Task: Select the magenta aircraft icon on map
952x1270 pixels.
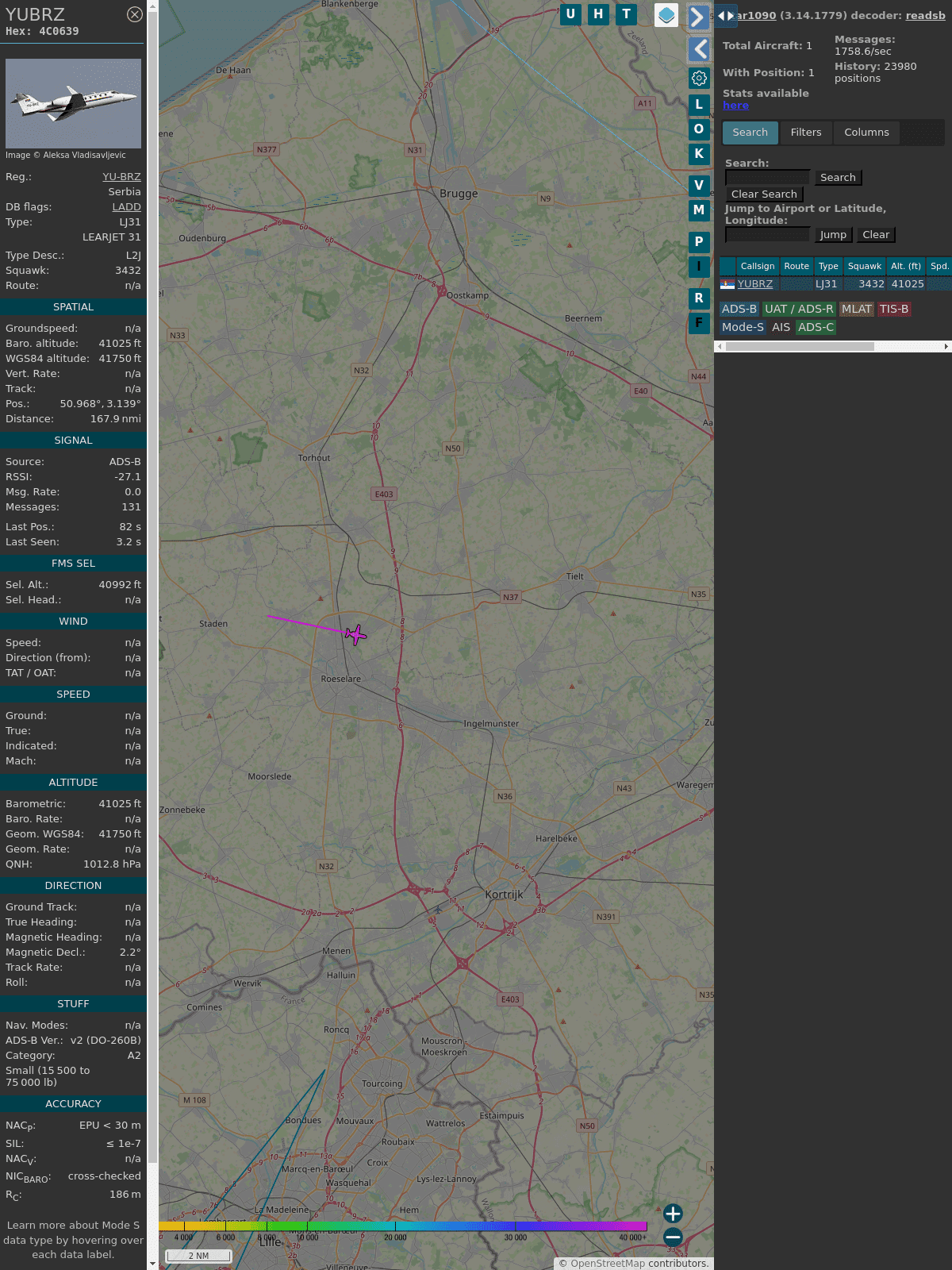Action: point(355,634)
